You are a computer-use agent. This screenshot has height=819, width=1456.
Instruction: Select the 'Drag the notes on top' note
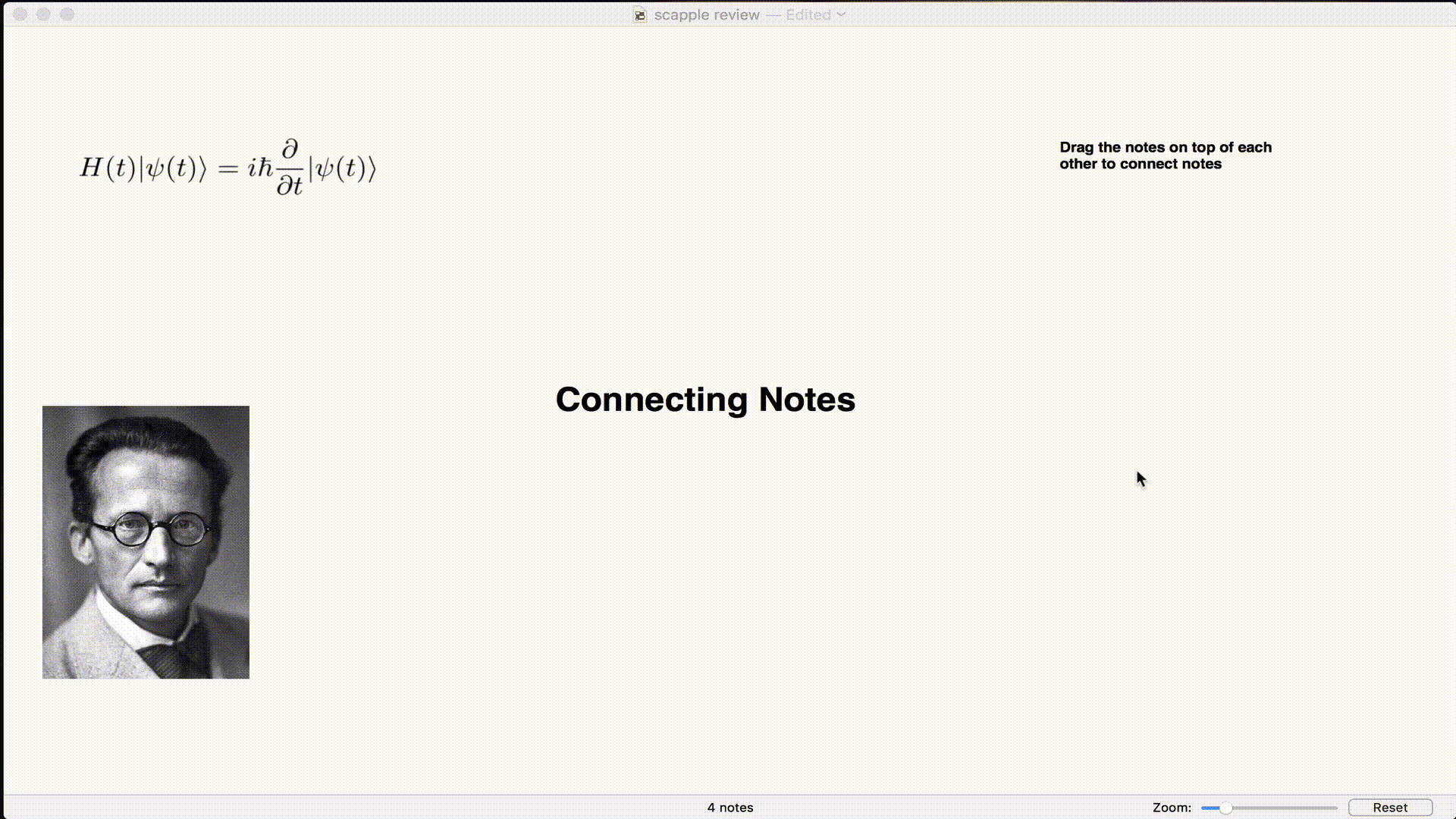click(x=1165, y=155)
